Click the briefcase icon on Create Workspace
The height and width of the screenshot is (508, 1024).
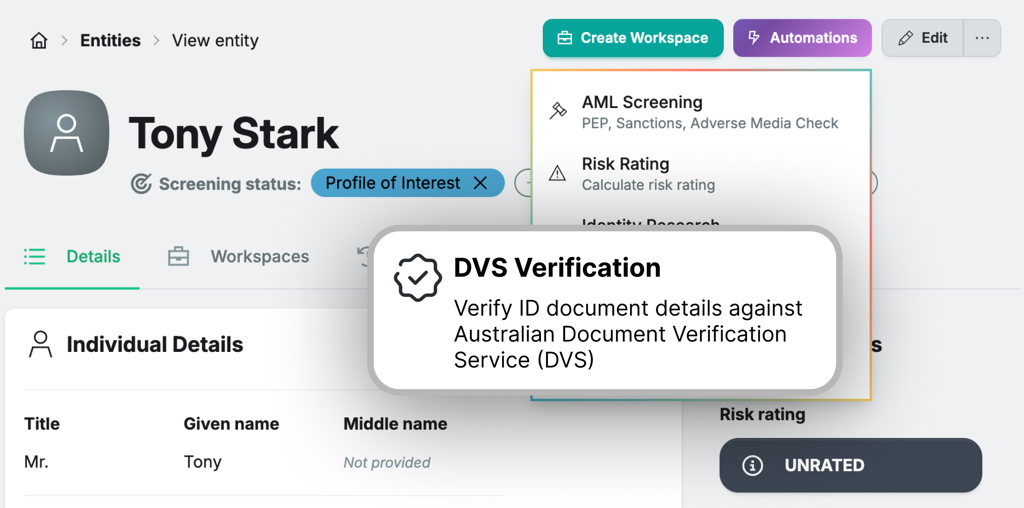564,38
